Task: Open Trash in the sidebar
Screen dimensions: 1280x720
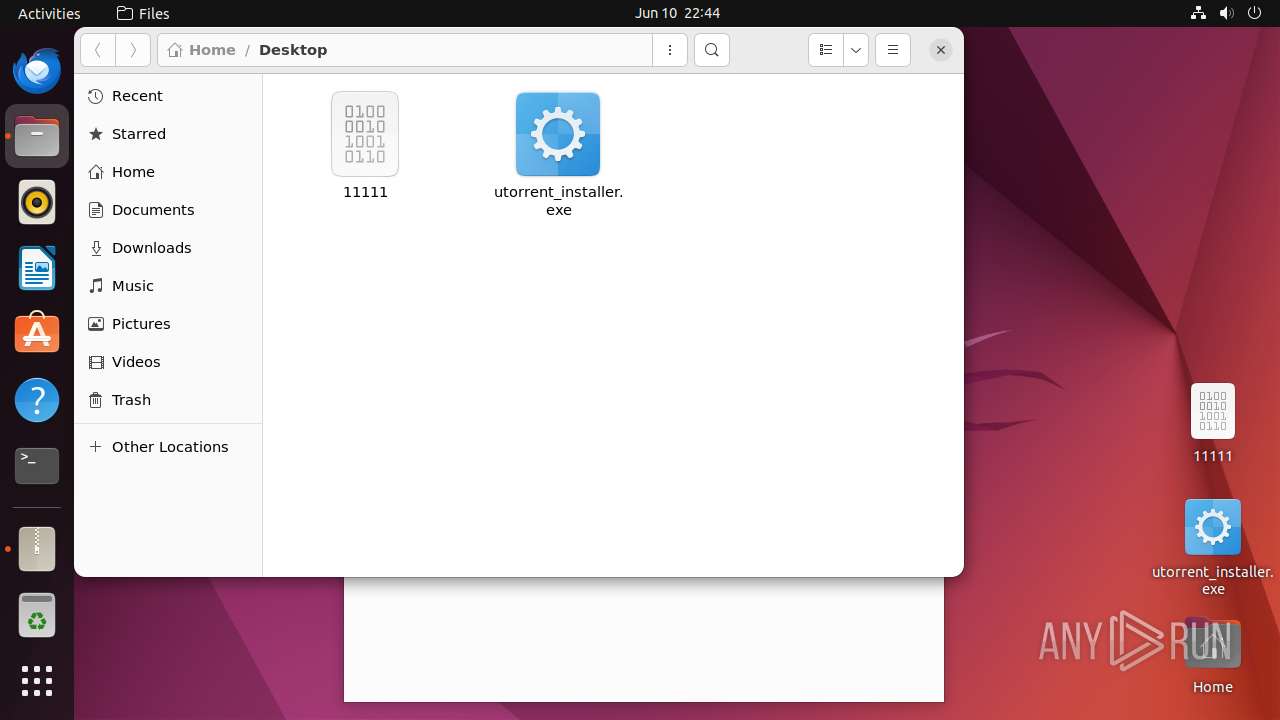Action: coord(168,400)
